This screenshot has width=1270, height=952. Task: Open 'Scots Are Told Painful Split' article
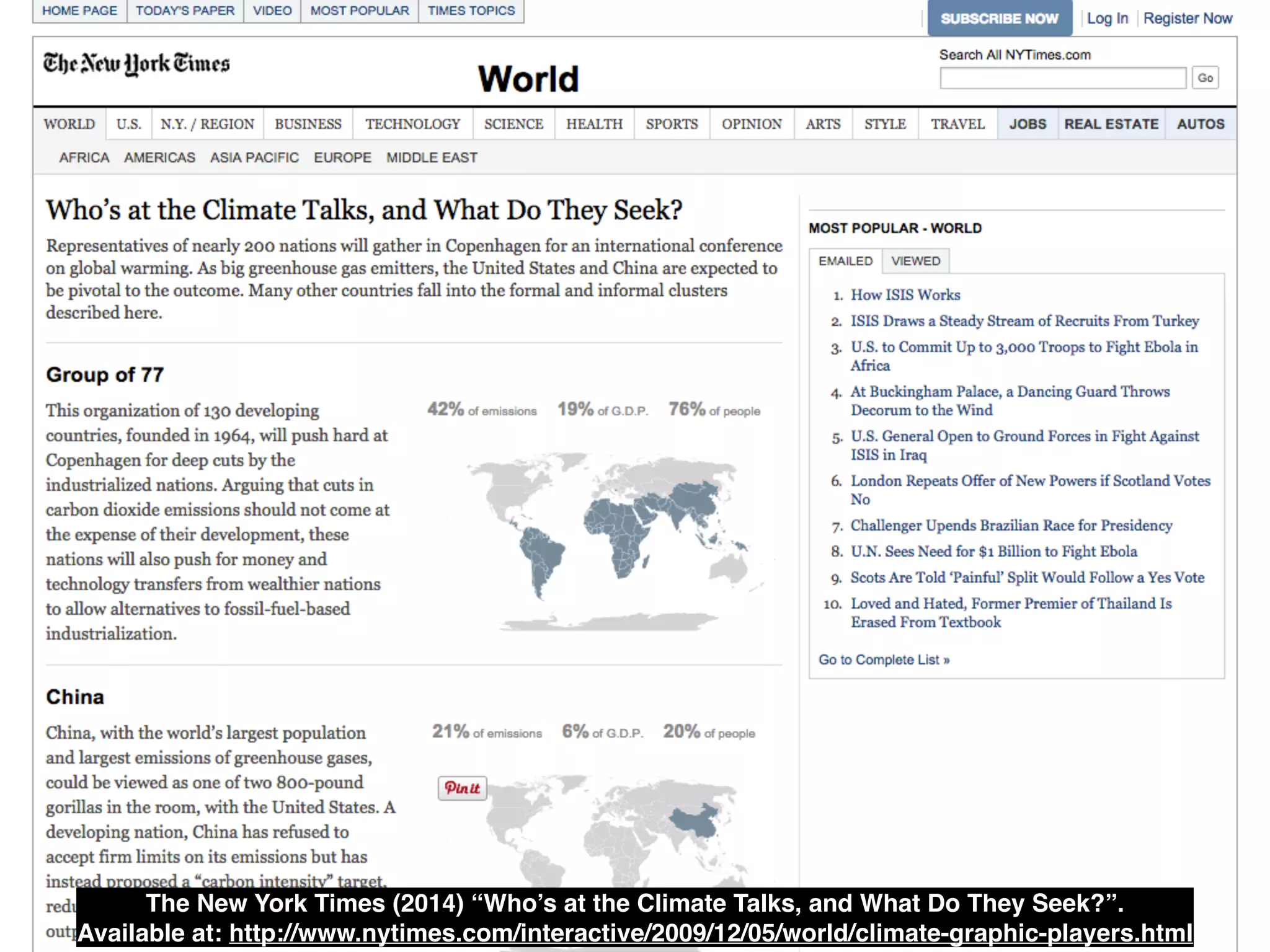(1028, 578)
